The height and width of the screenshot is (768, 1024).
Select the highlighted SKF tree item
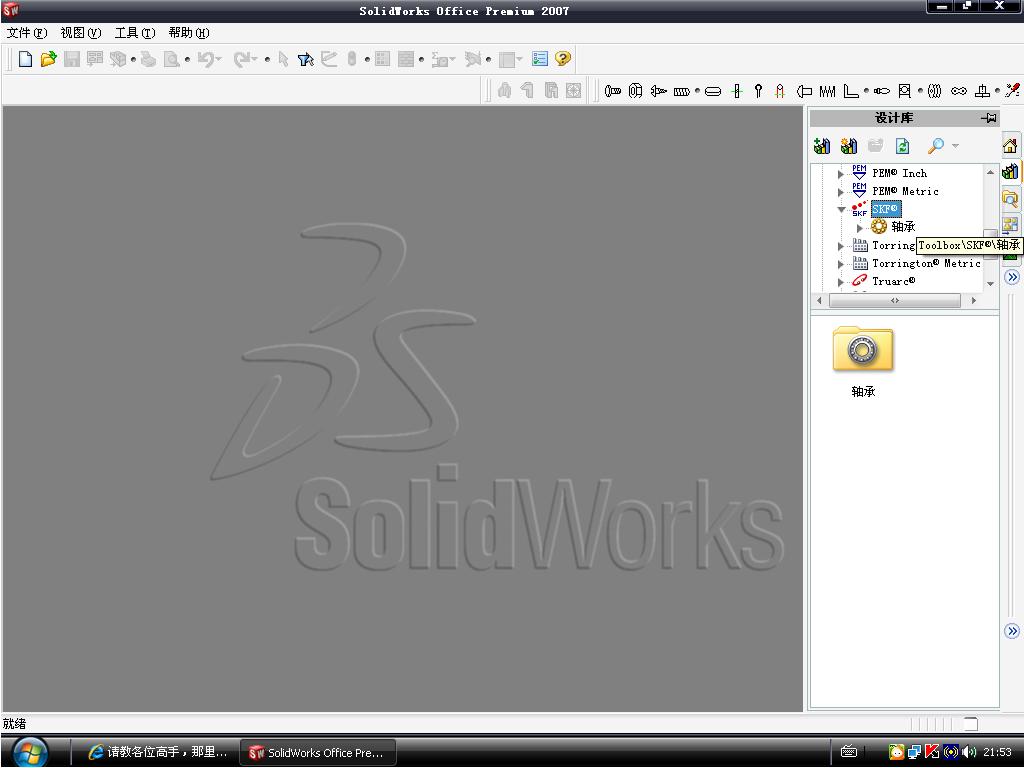click(886, 209)
